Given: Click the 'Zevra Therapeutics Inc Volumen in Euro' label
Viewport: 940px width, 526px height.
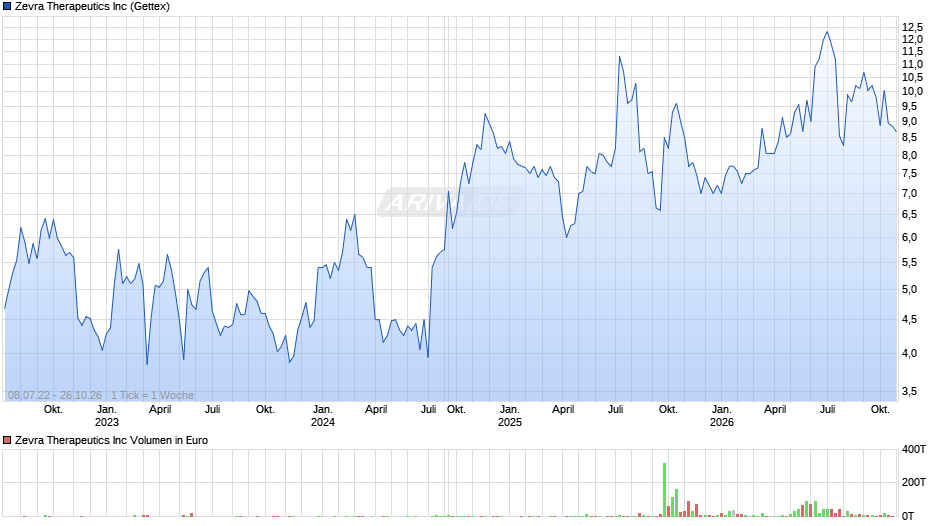Looking at the screenshot, I should (x=112, y=440).
